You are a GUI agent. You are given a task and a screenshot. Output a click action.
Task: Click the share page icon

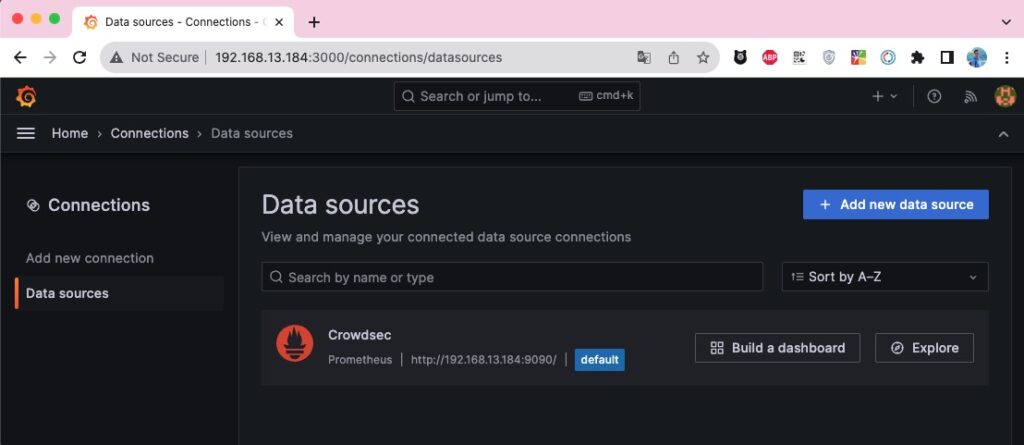(x=673, y=58)
